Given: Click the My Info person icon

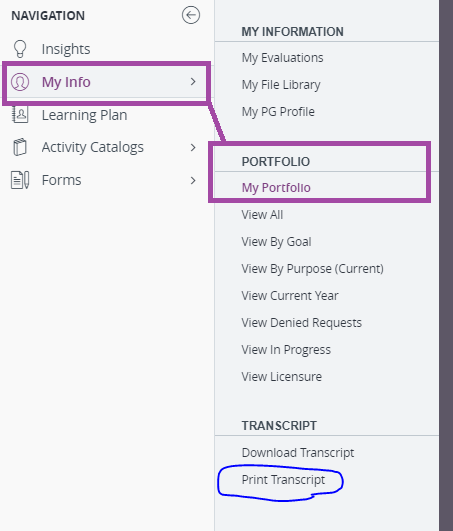Looking at the screenshot, I should click(x=20, y=82).
